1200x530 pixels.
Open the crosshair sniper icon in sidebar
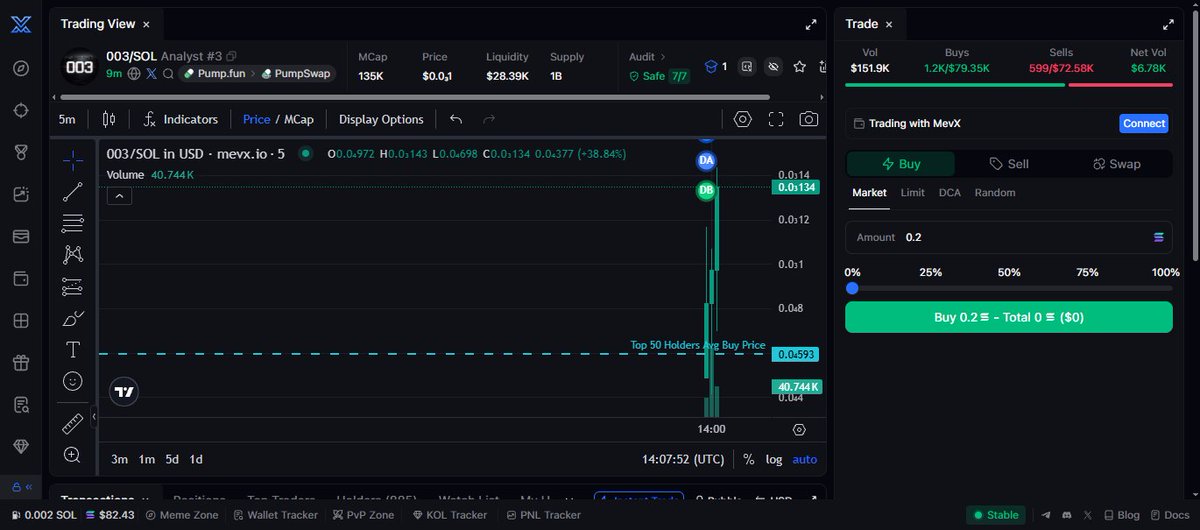21,110
